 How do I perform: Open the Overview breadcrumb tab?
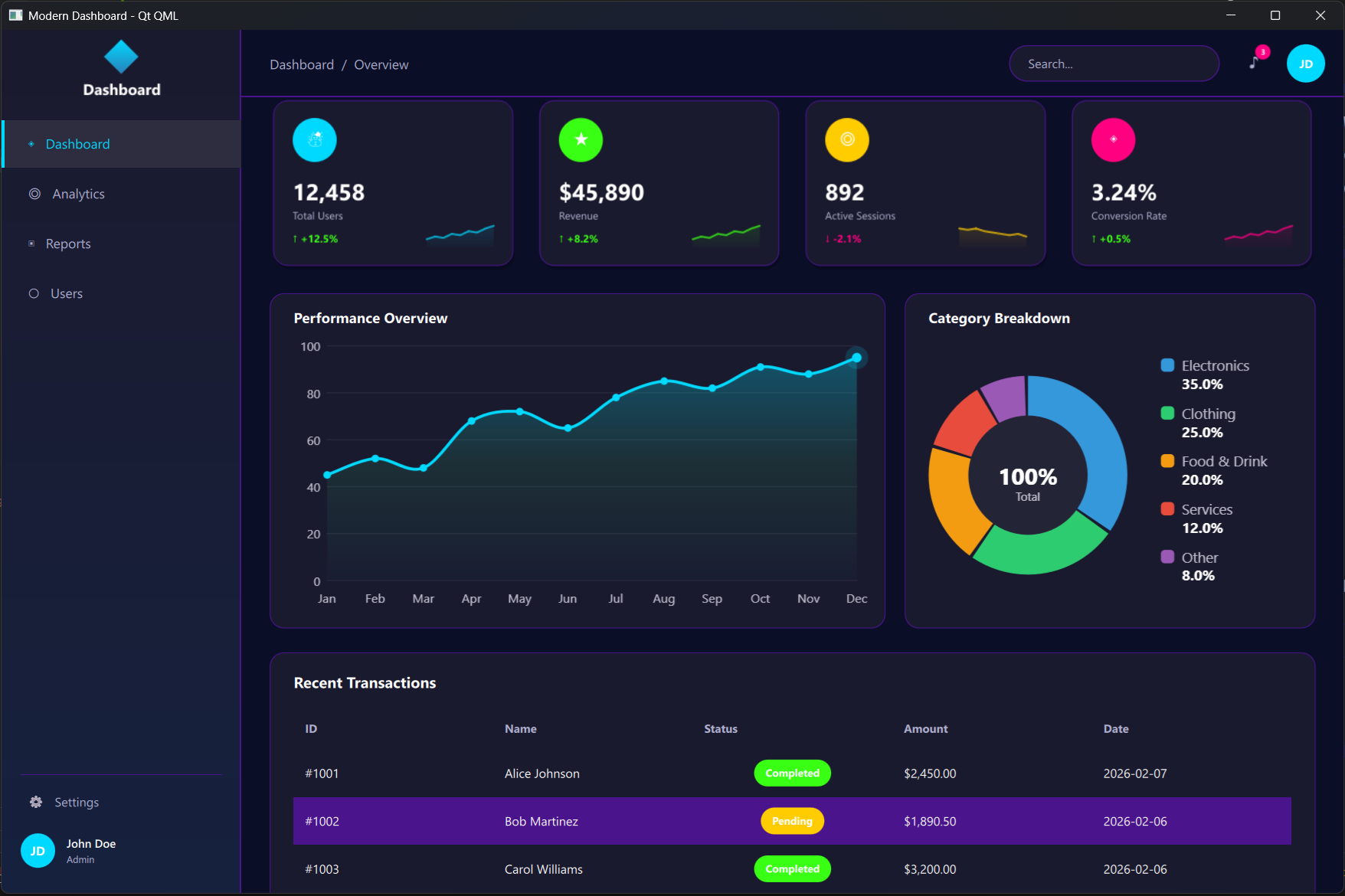coord(381,64)
